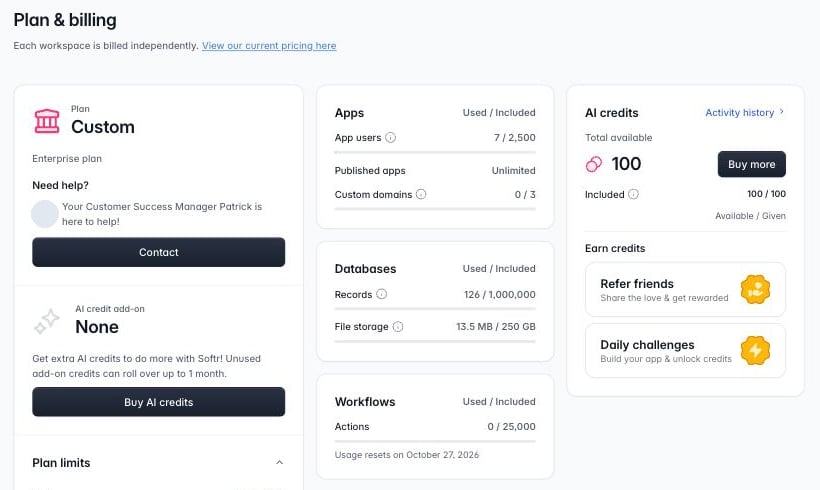This screenshot has width=820, height=490.
Task: Click the '0 / 25,000' actions value
Action: click(511, 427)
